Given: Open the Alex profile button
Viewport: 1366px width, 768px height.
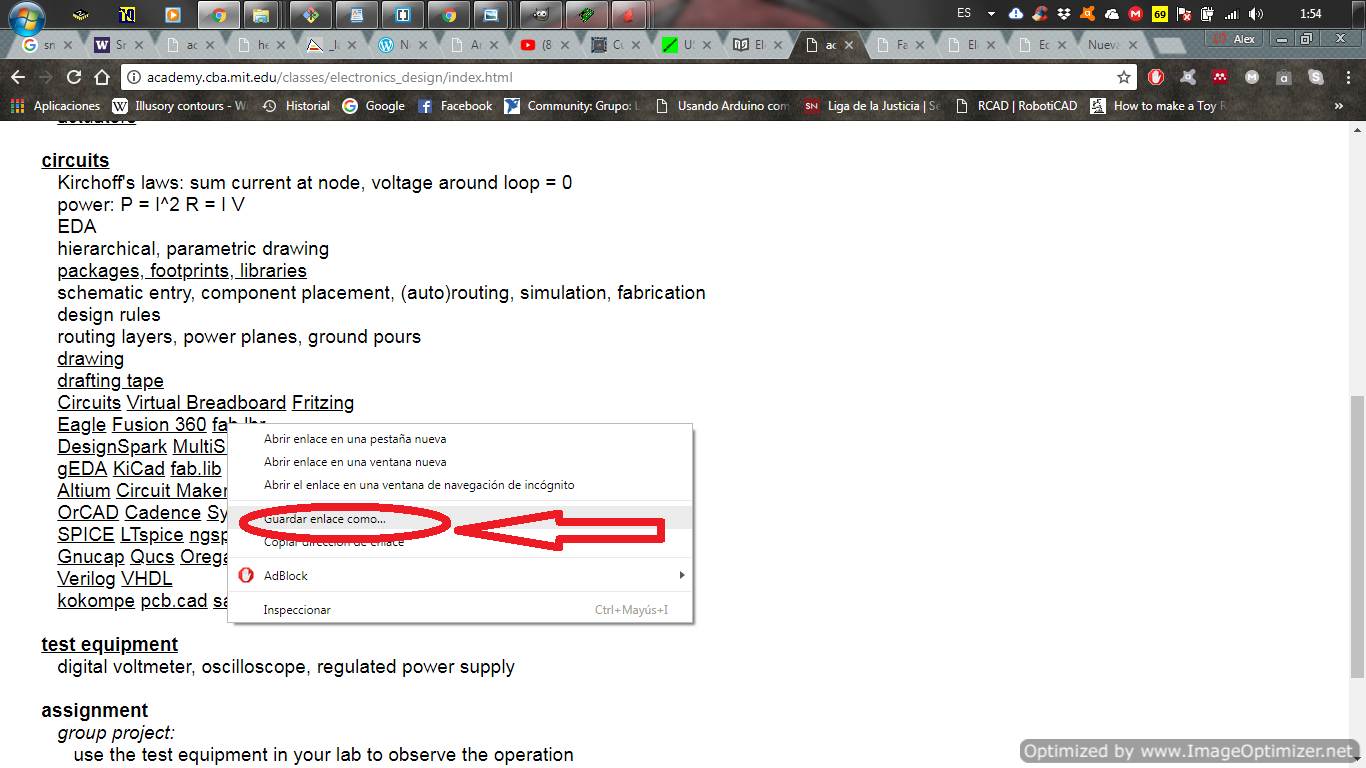Looking at the screenshot, I should click(x=1235, y=39).
